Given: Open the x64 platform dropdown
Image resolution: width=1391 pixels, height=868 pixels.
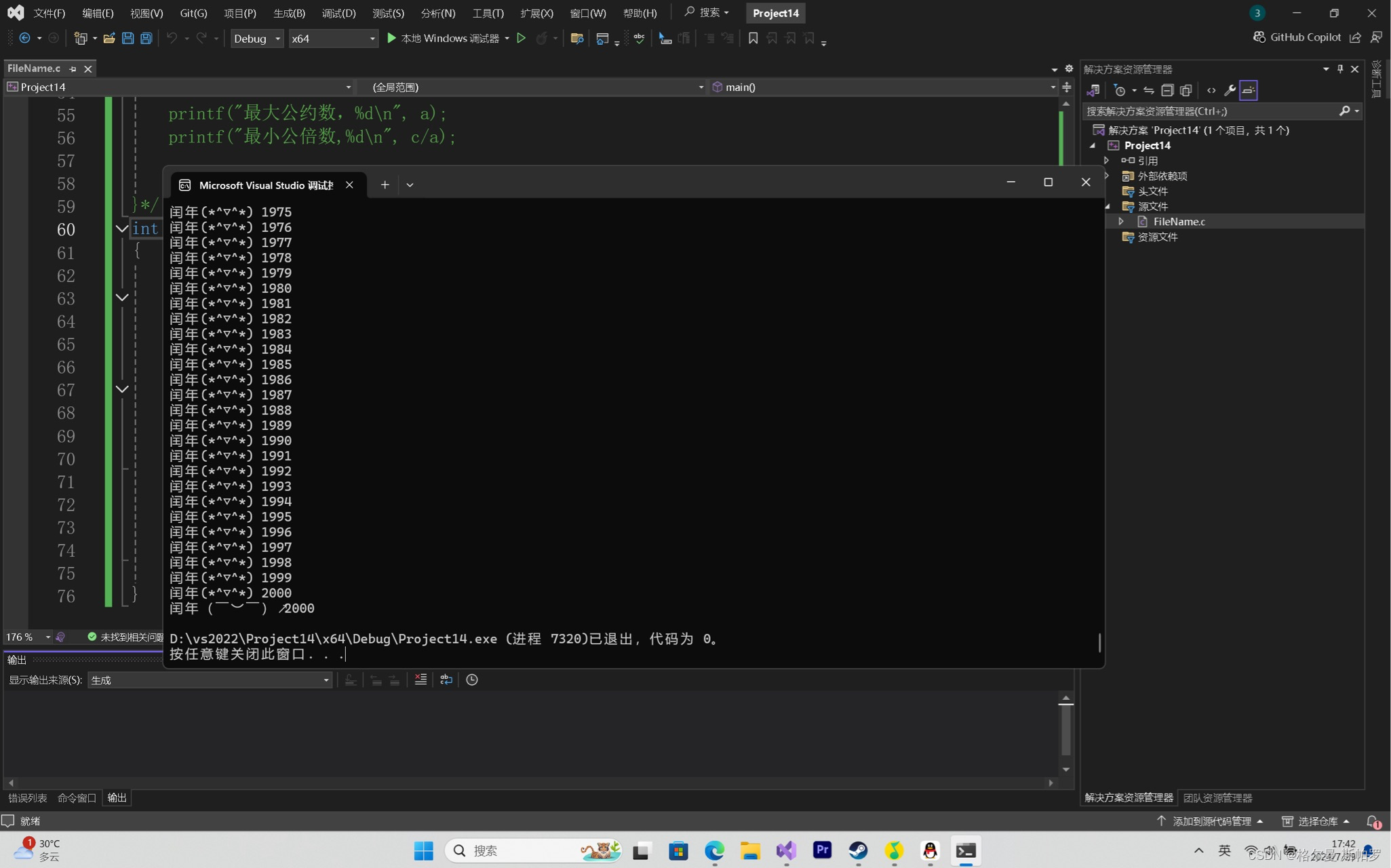Looking at the screenshot, I should coord(333,39).
